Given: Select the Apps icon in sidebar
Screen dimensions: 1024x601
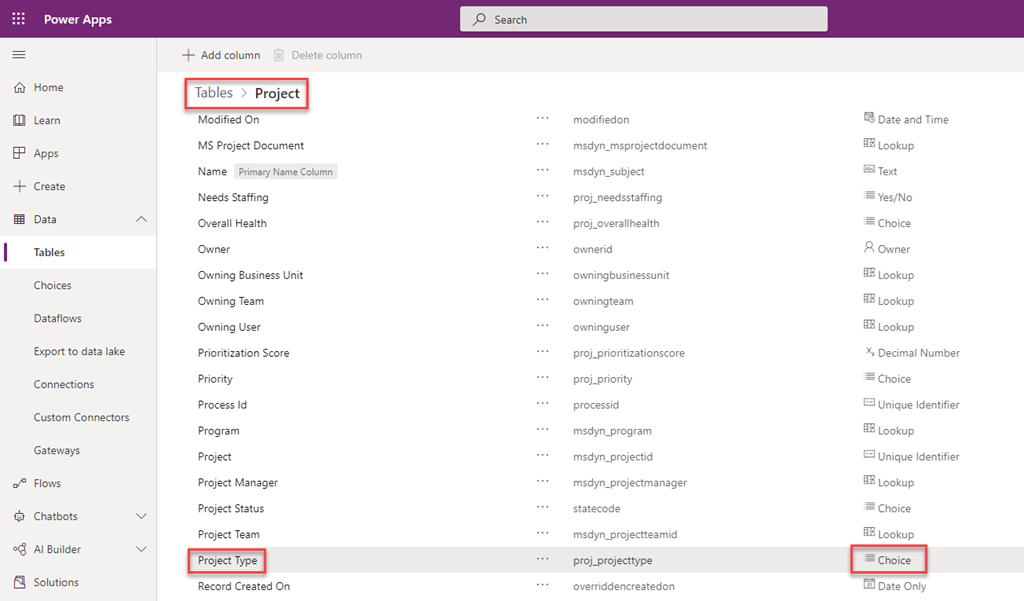Looking at the screenshot, I should click(x=19, y=154).
